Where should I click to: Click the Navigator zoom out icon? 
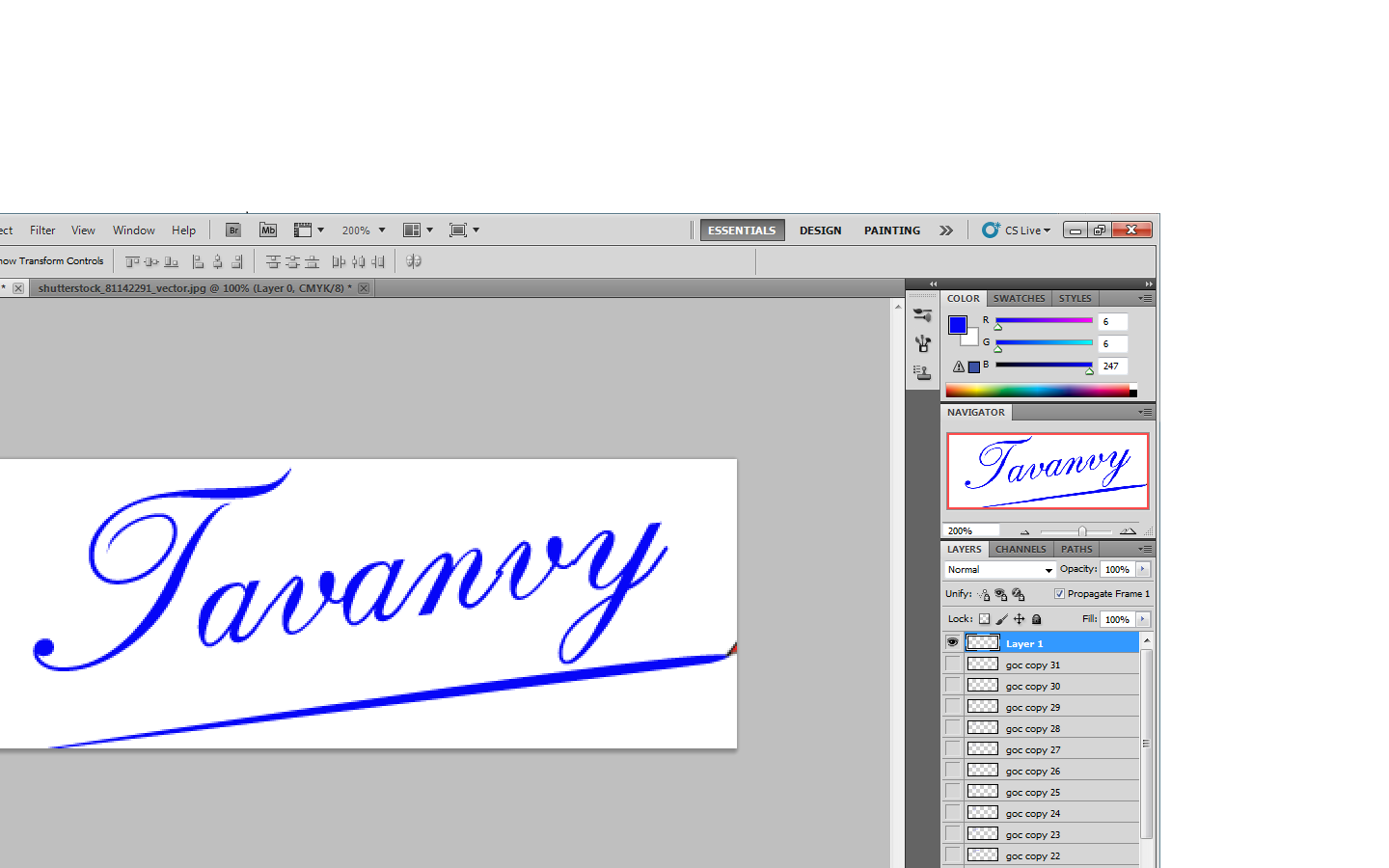[1025, 531]
